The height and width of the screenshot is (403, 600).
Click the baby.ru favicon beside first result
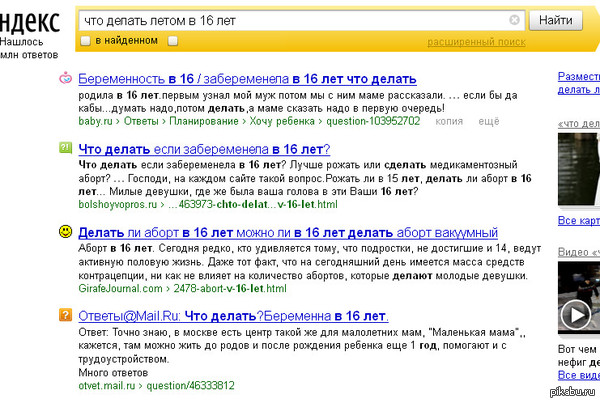pyautogui.click(x=65, y=78)
